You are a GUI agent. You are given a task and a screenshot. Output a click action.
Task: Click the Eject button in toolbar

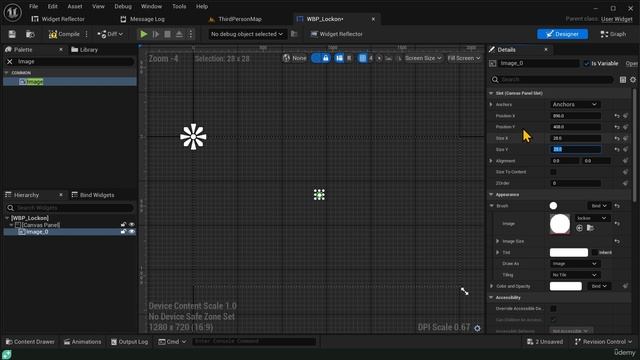179,34
